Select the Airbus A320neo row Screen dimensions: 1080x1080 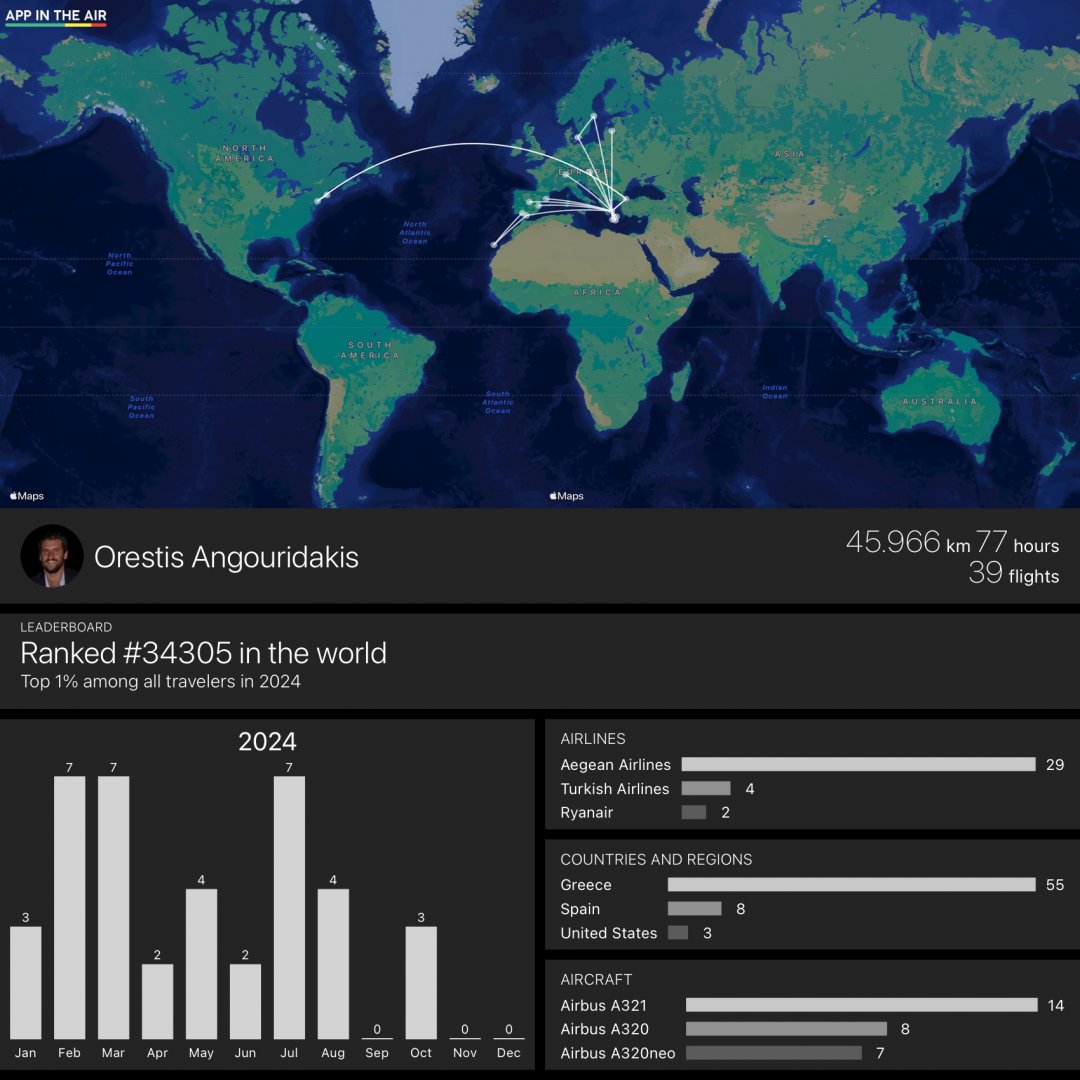point(617,1053)
